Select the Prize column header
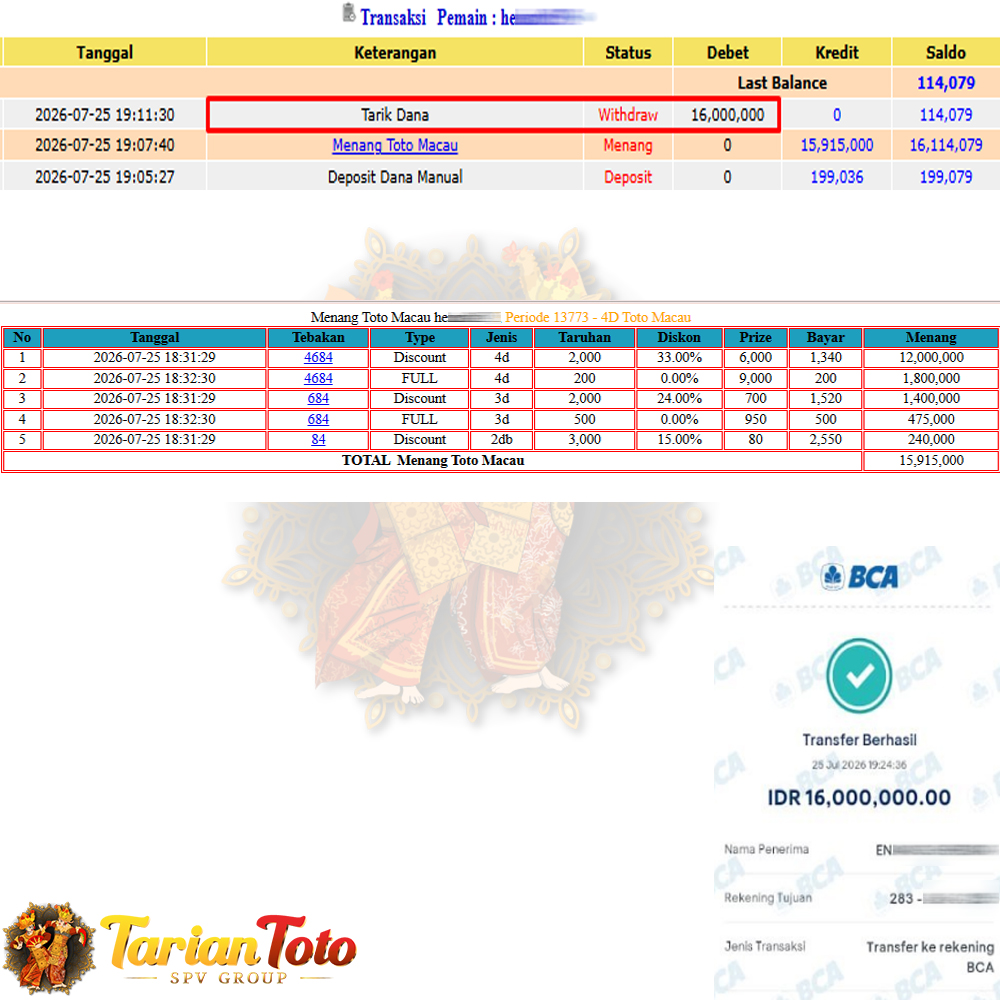Screen dimensions: 1000x1000 (x=755, y=337)
